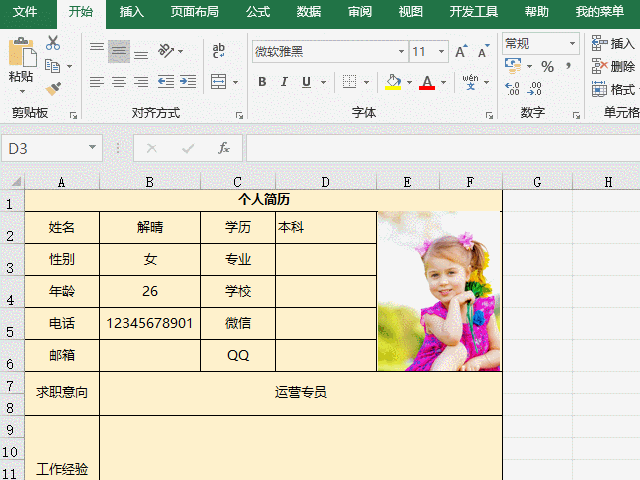Open the font size dropdown
The height and width of the screenshot is (480, 640).
pos(441,51)
